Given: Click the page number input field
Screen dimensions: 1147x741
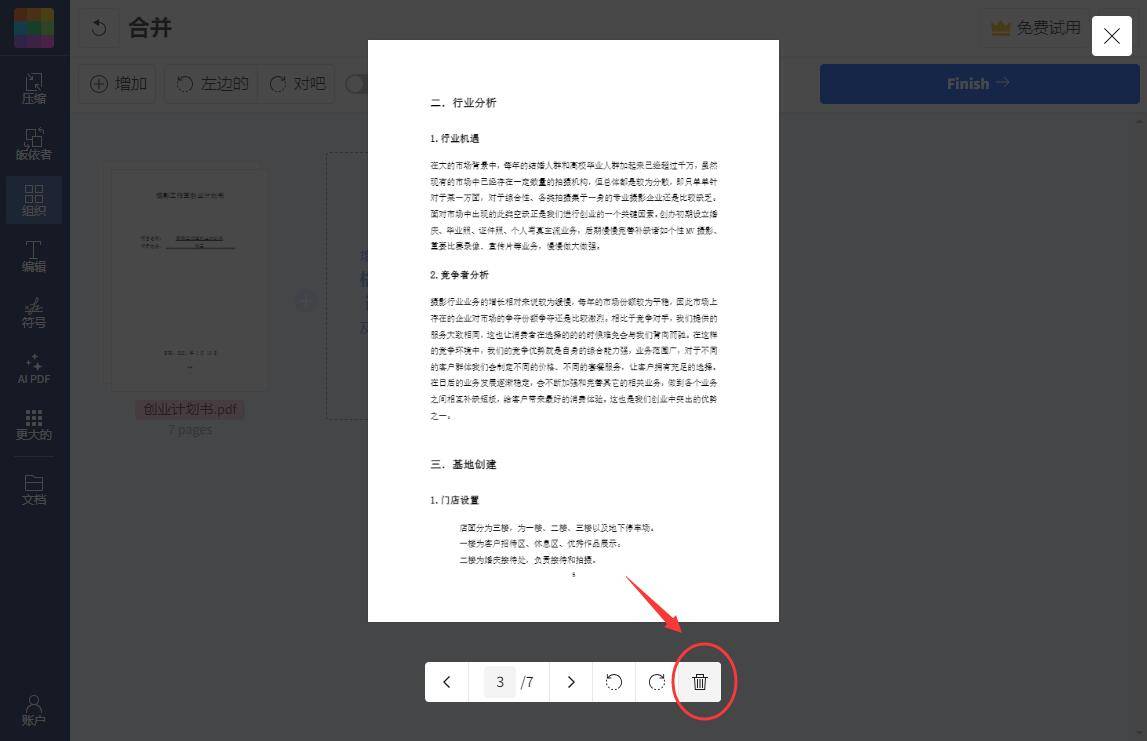Looking at the screenshot, I should [x=500, y=682].
